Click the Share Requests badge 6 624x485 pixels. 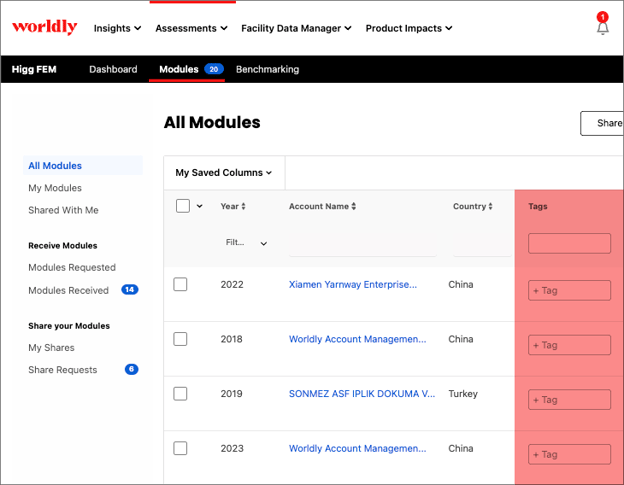(x=131, y=369)
